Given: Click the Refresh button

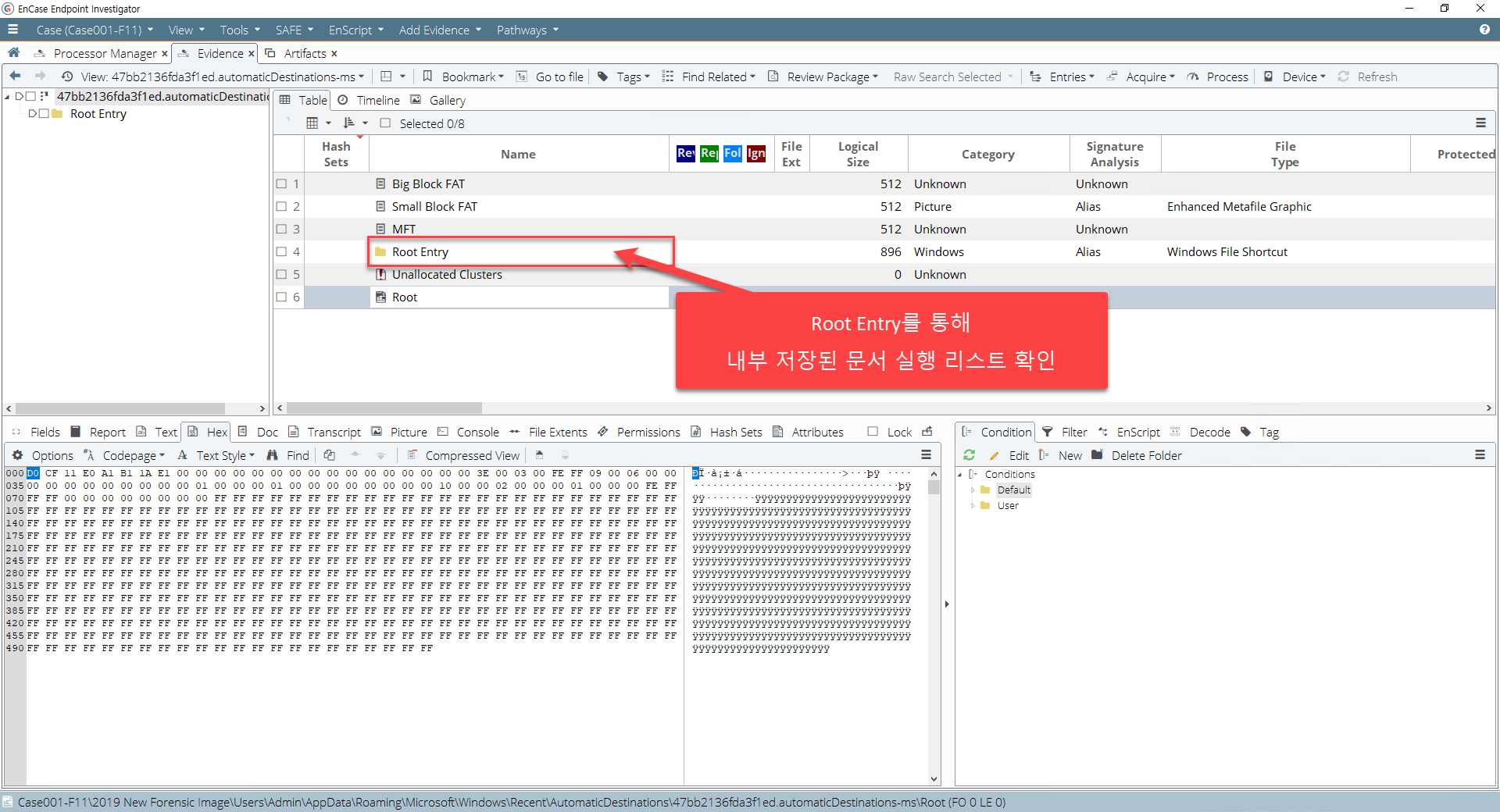Looking at the screenshot, I should click(x=1367, y=77).
